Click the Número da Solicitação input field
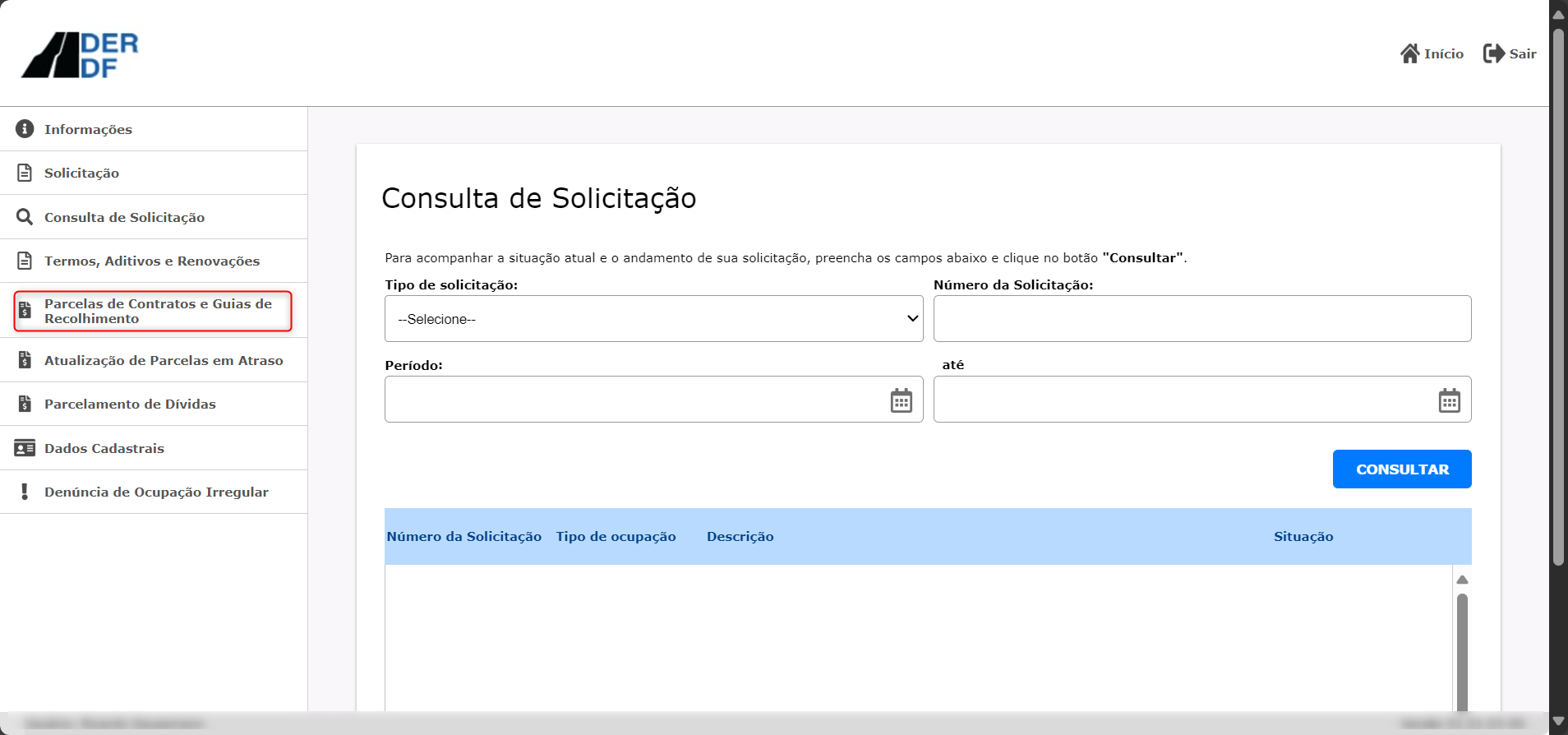 [x=1202, y=319]
